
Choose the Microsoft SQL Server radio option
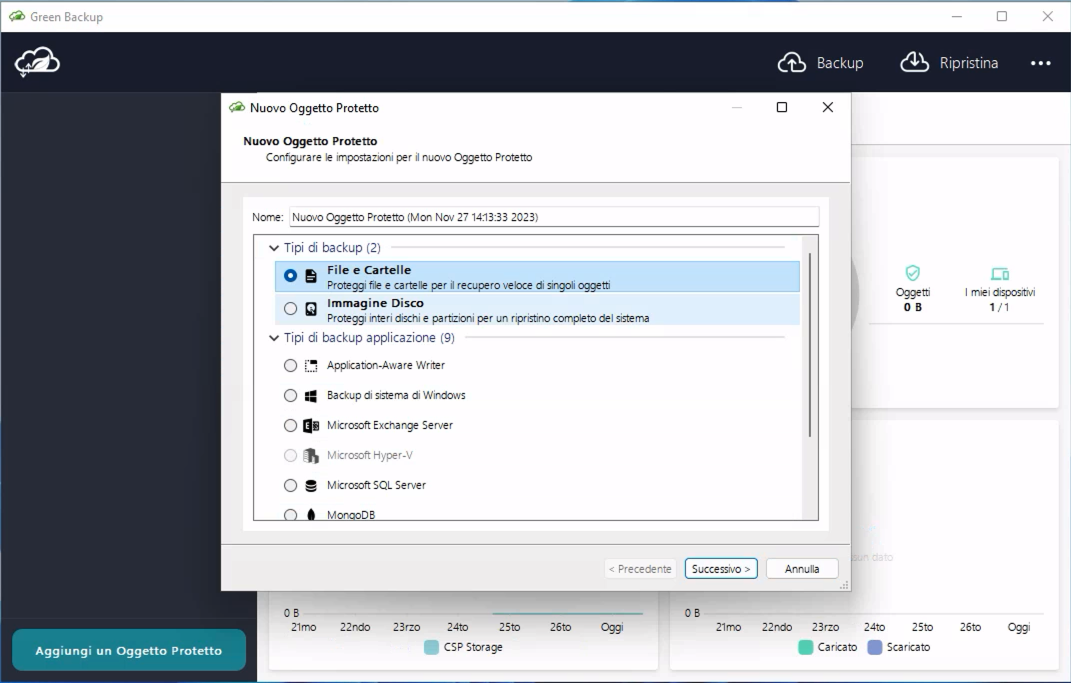pyautogui.click(x=290, y=486)
